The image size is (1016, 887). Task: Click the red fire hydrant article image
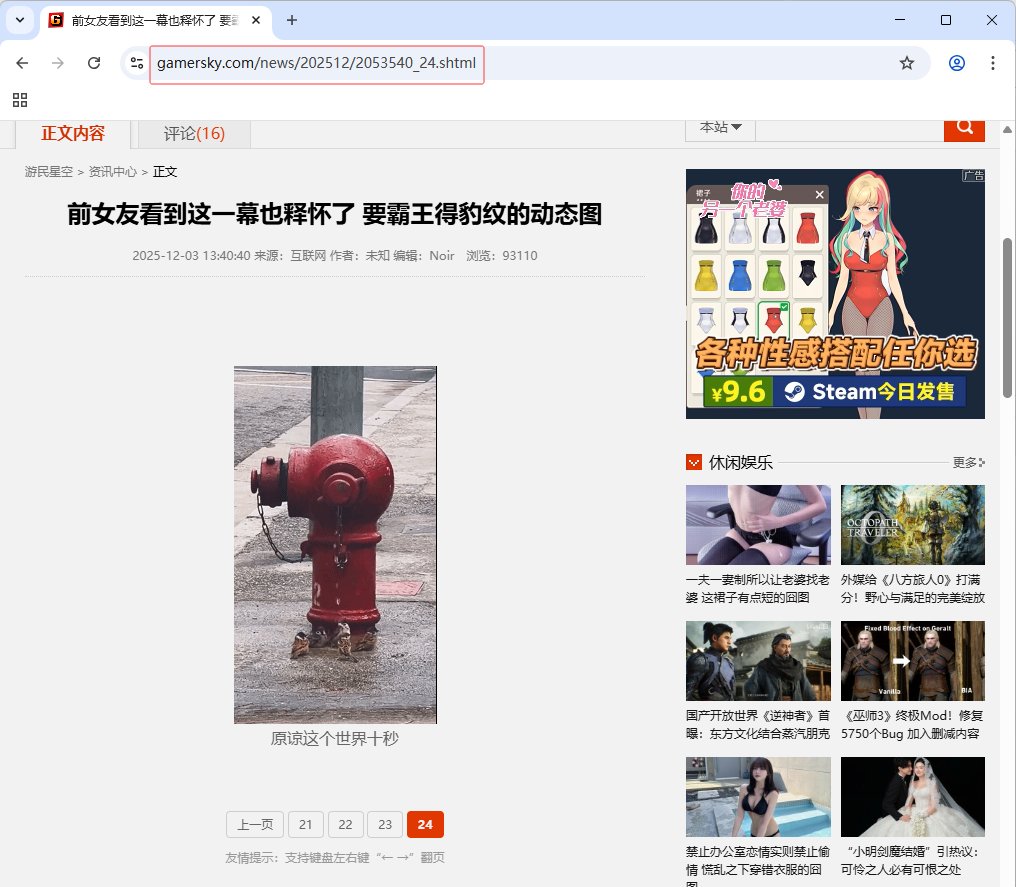click(x=335, y=545)
